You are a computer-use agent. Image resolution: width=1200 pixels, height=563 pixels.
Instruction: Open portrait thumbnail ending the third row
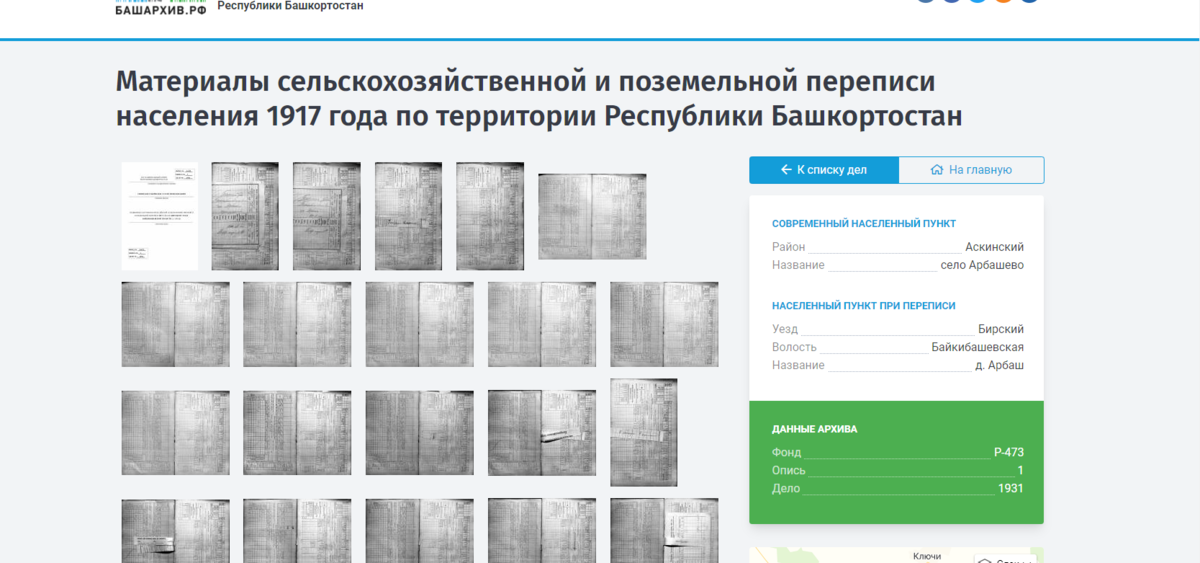tap(644, 432)
